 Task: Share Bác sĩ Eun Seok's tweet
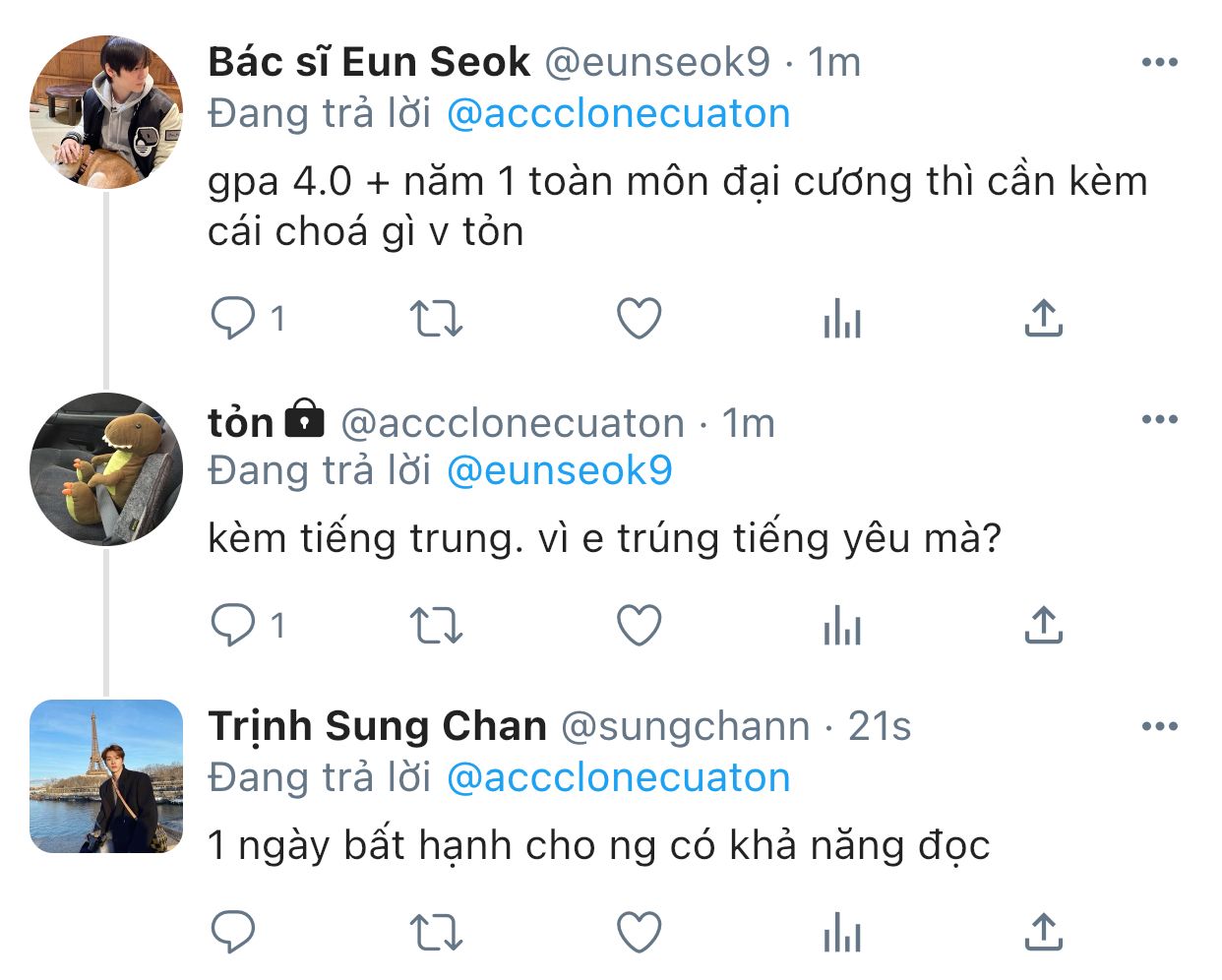1043,318
